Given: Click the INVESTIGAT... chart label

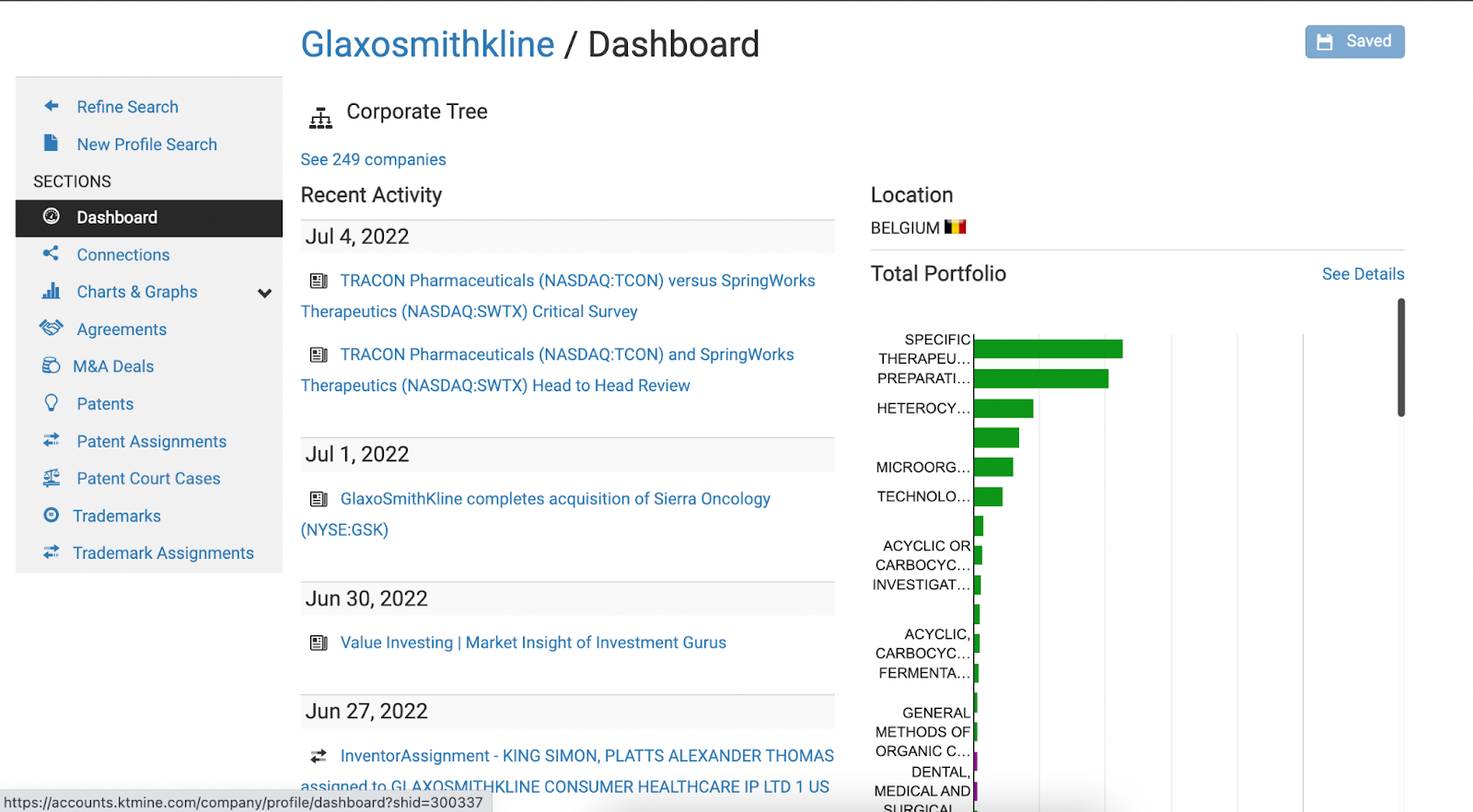Looking at the screenshot, I should tap(922, 585).
